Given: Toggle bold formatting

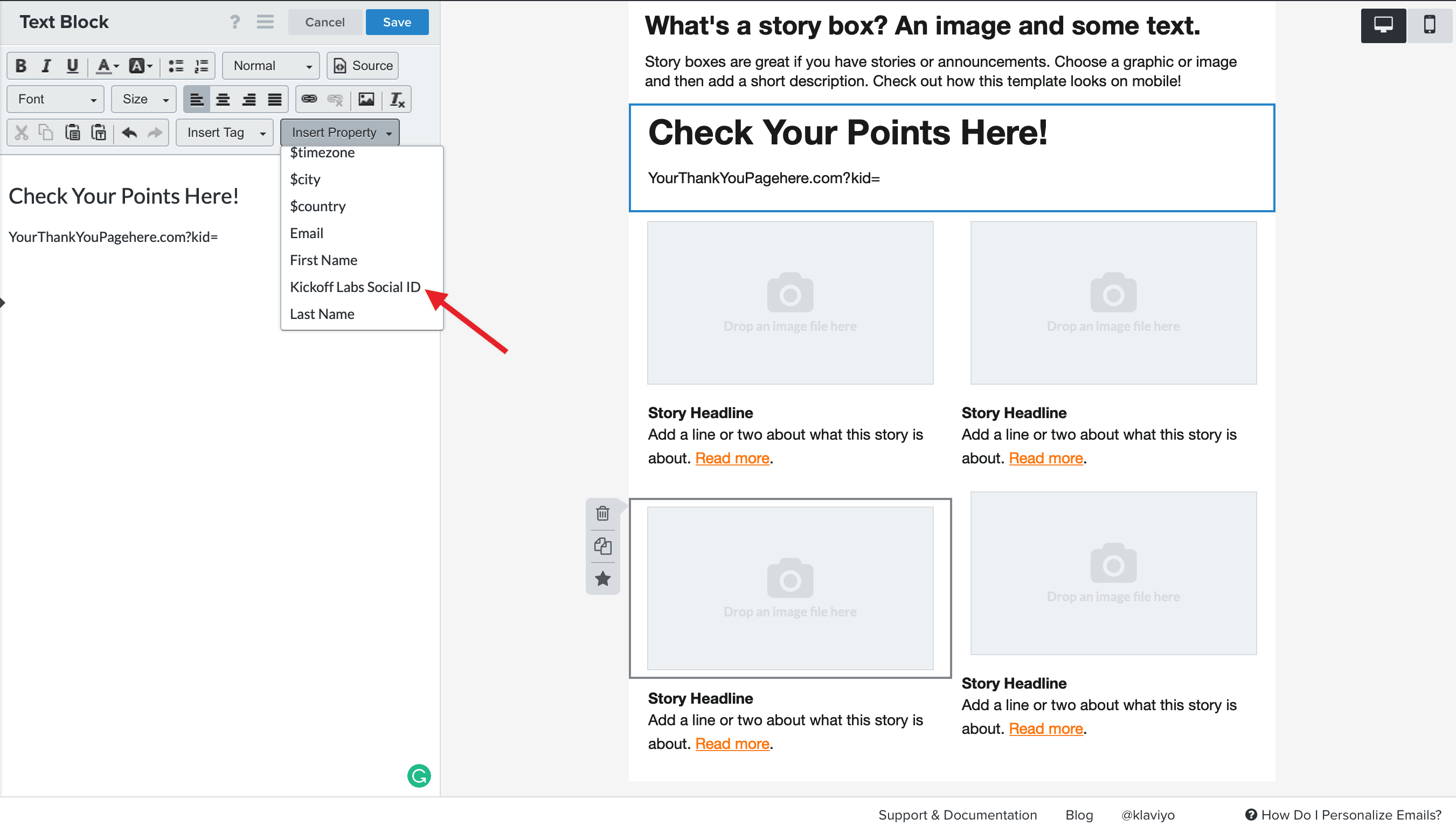Looking at the screenshot, I should tap(20, 66).
